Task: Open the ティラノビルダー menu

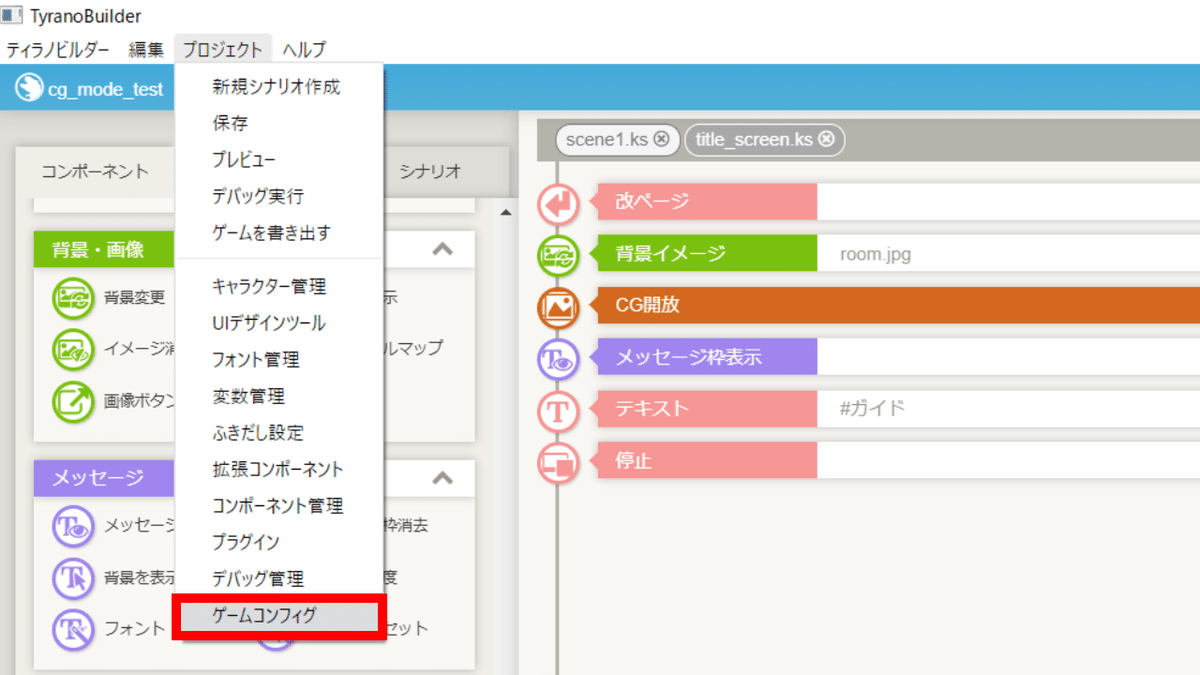Action: tap(58, 49)
